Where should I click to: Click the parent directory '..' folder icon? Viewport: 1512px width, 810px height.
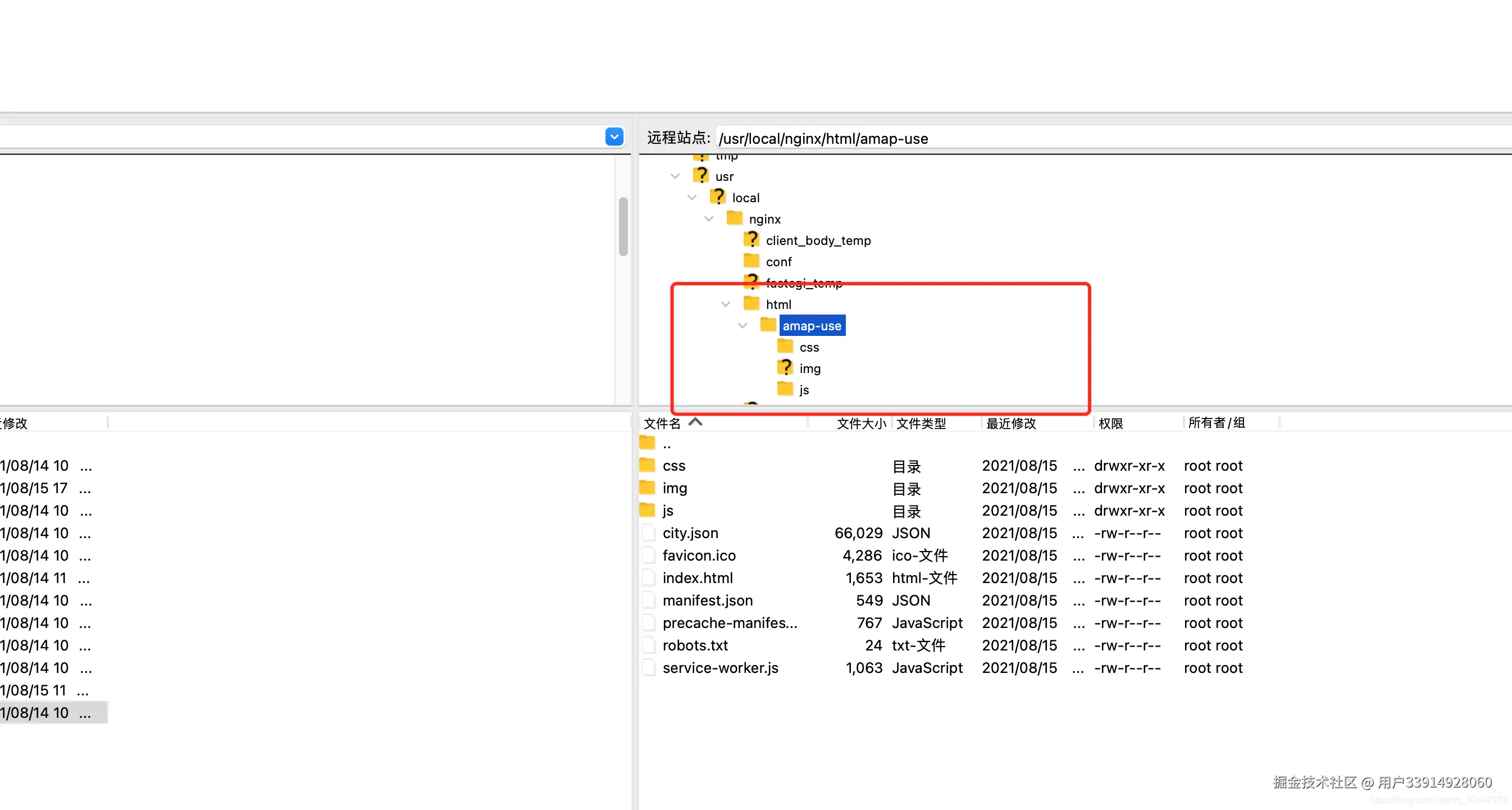pyautogui.click(x=648, y=443)
